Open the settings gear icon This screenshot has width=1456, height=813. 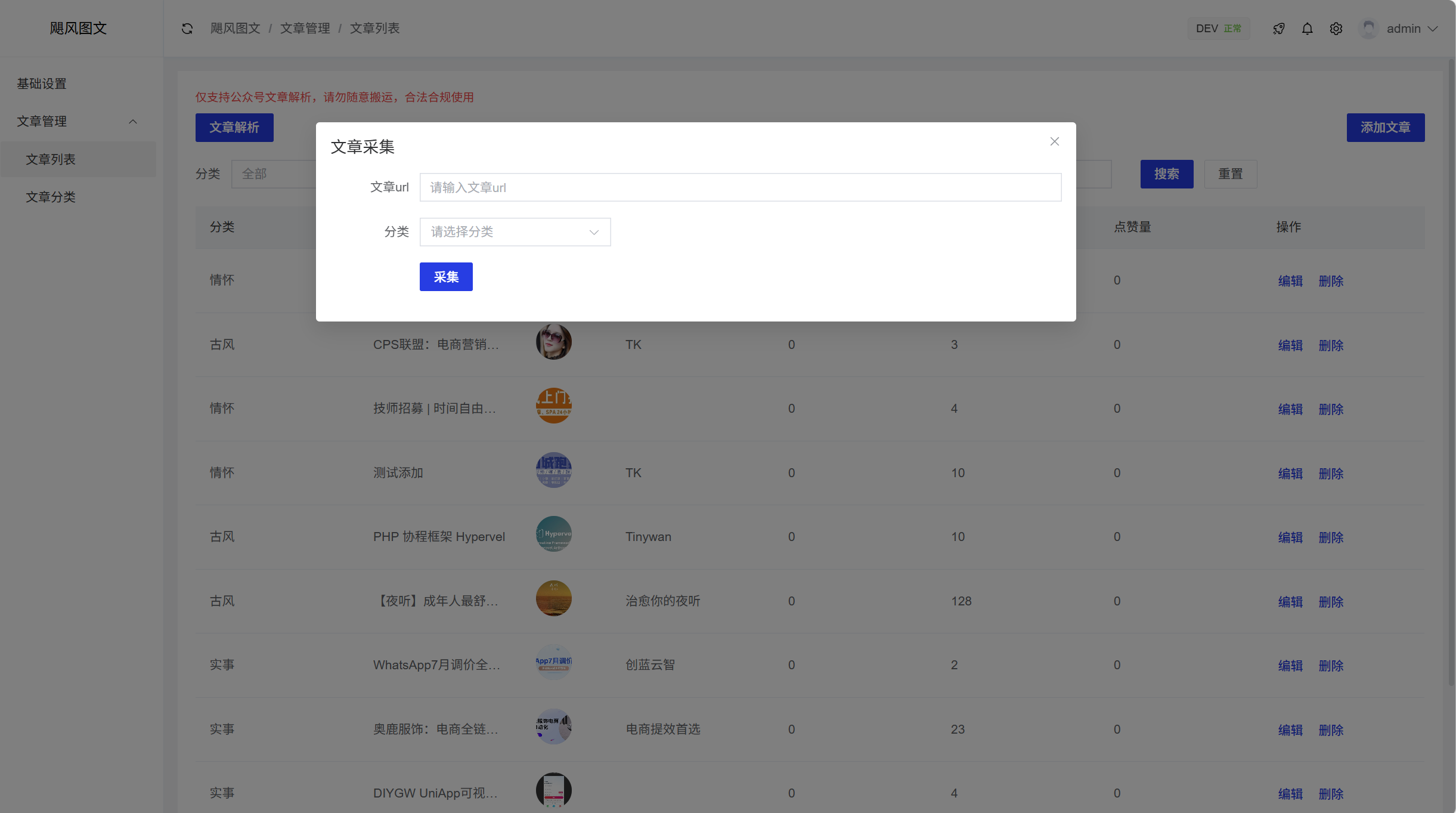[1336, 28]
